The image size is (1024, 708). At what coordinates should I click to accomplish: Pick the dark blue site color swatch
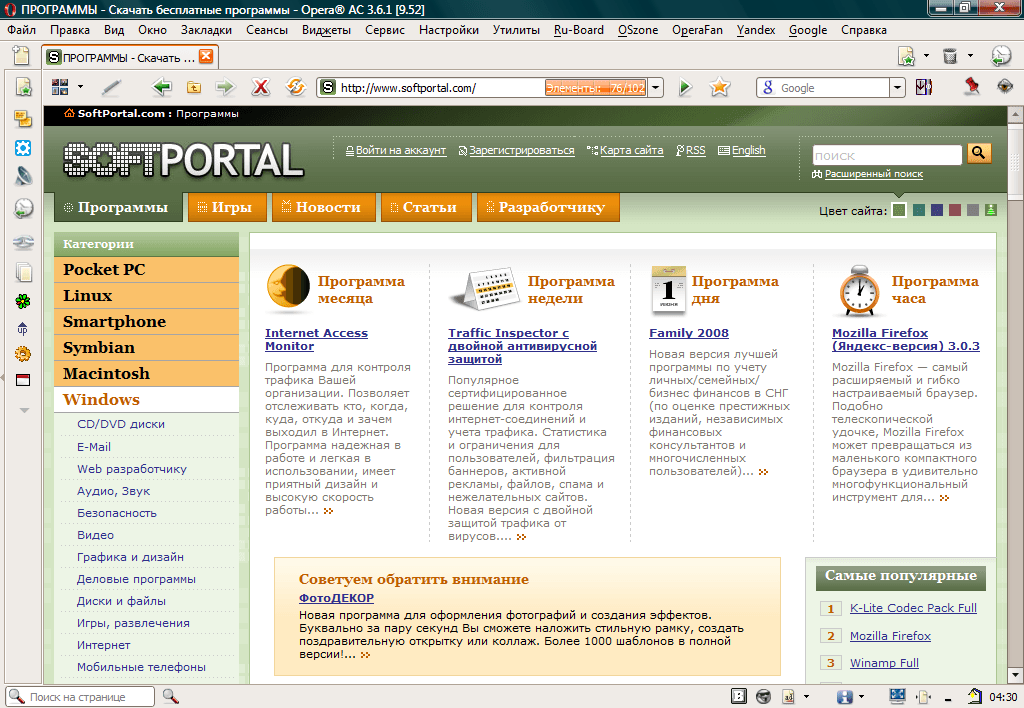936,210
